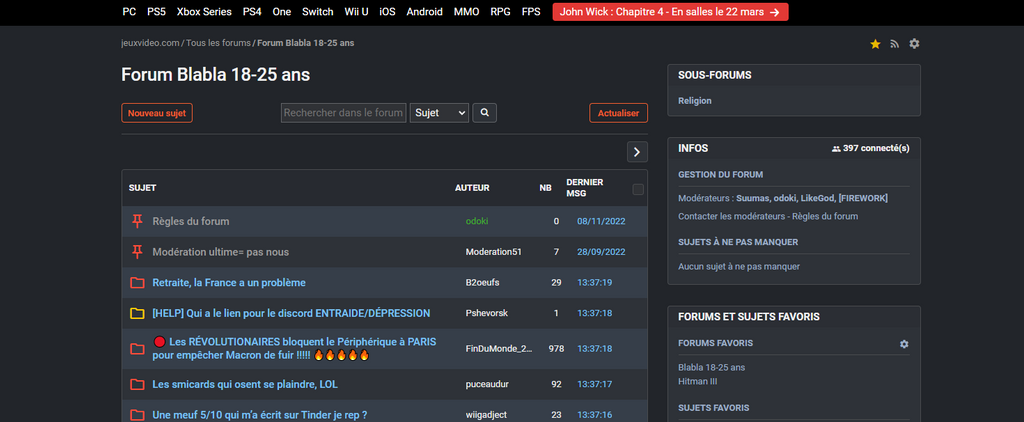Select Switch in the top navigation
This screenshot has height=422, width=1024.
pyautogui.click(x=317, y=12)
